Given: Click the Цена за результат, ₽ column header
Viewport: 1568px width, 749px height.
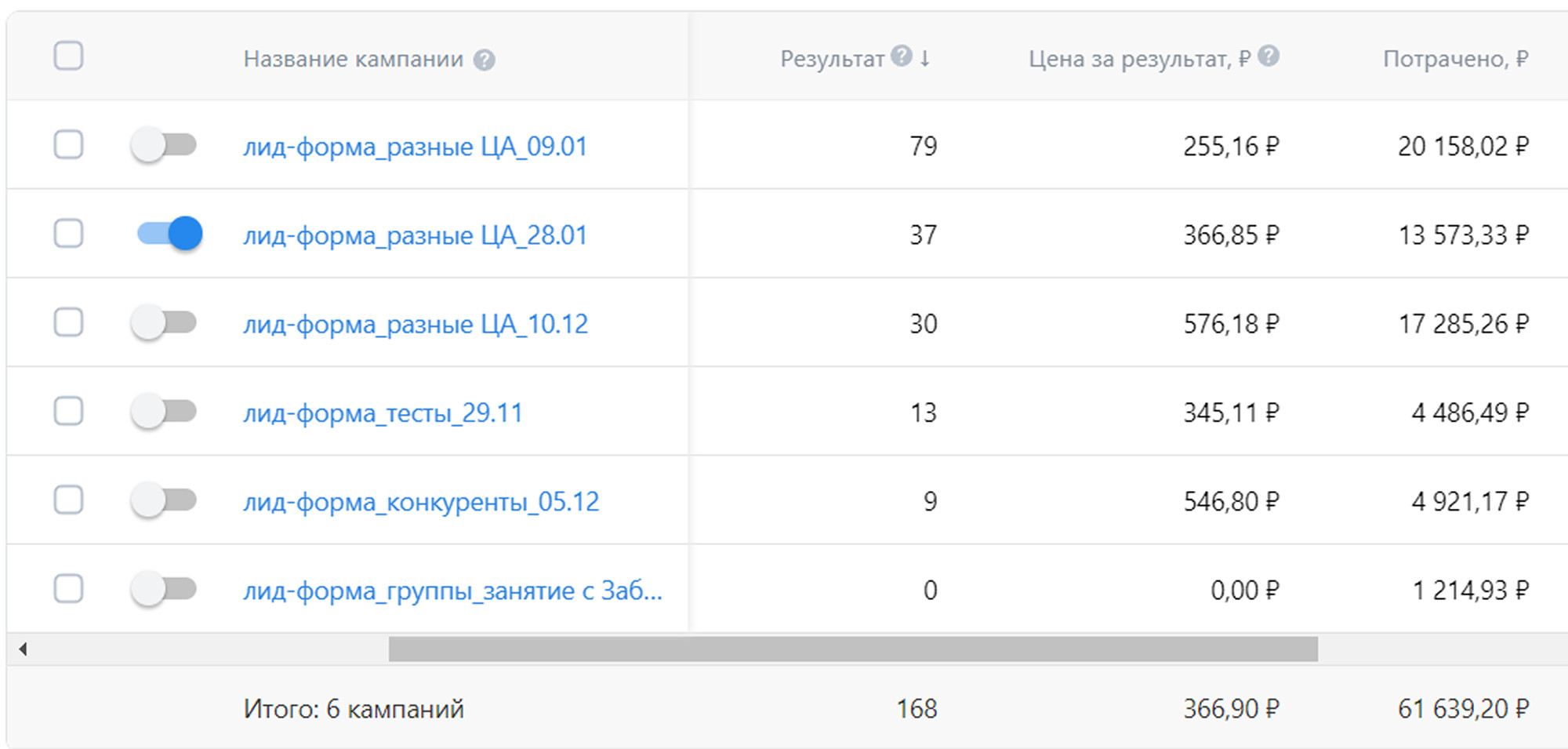Looking at the screenshot, I should tap(1140, 59).
